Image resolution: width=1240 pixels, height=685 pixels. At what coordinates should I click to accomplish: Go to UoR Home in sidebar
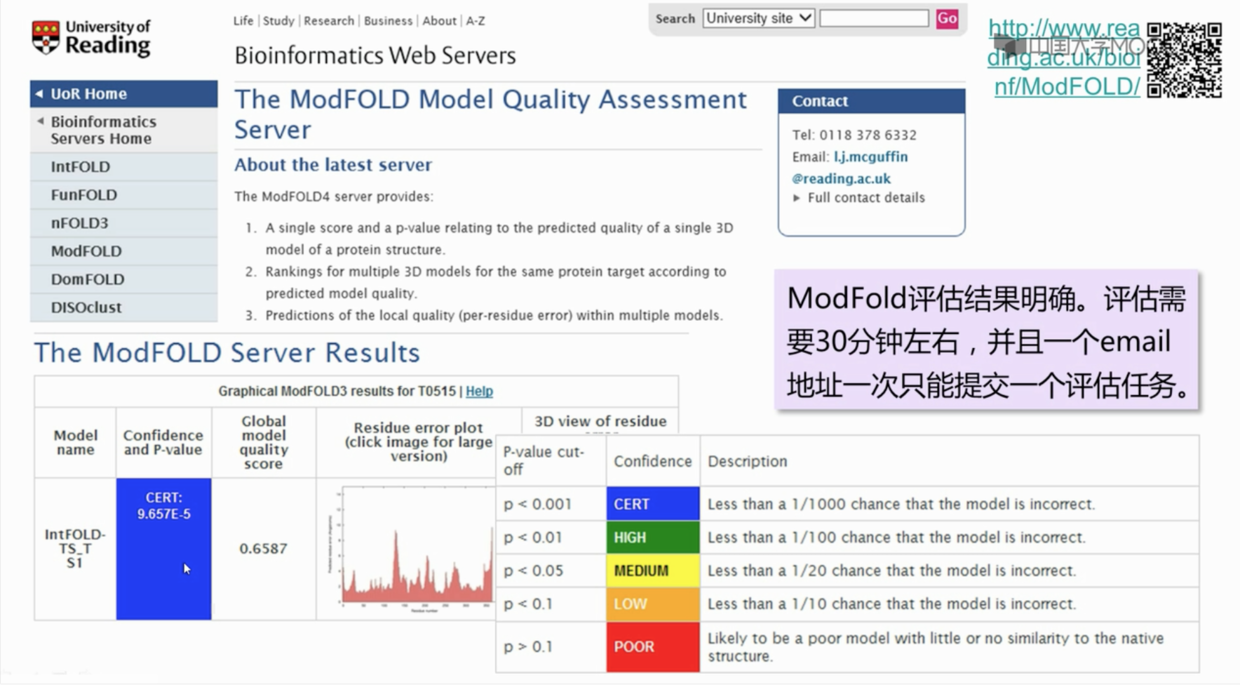point(124,94)
